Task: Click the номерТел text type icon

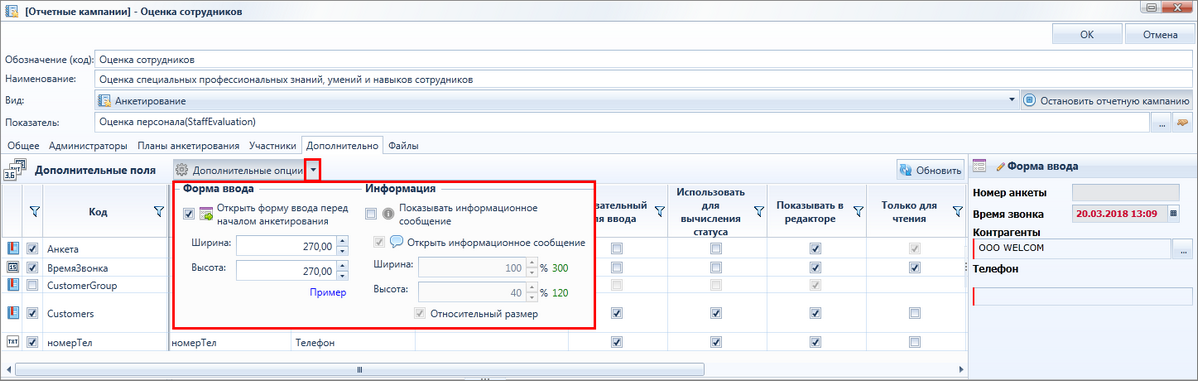Action: pos(13,342)
